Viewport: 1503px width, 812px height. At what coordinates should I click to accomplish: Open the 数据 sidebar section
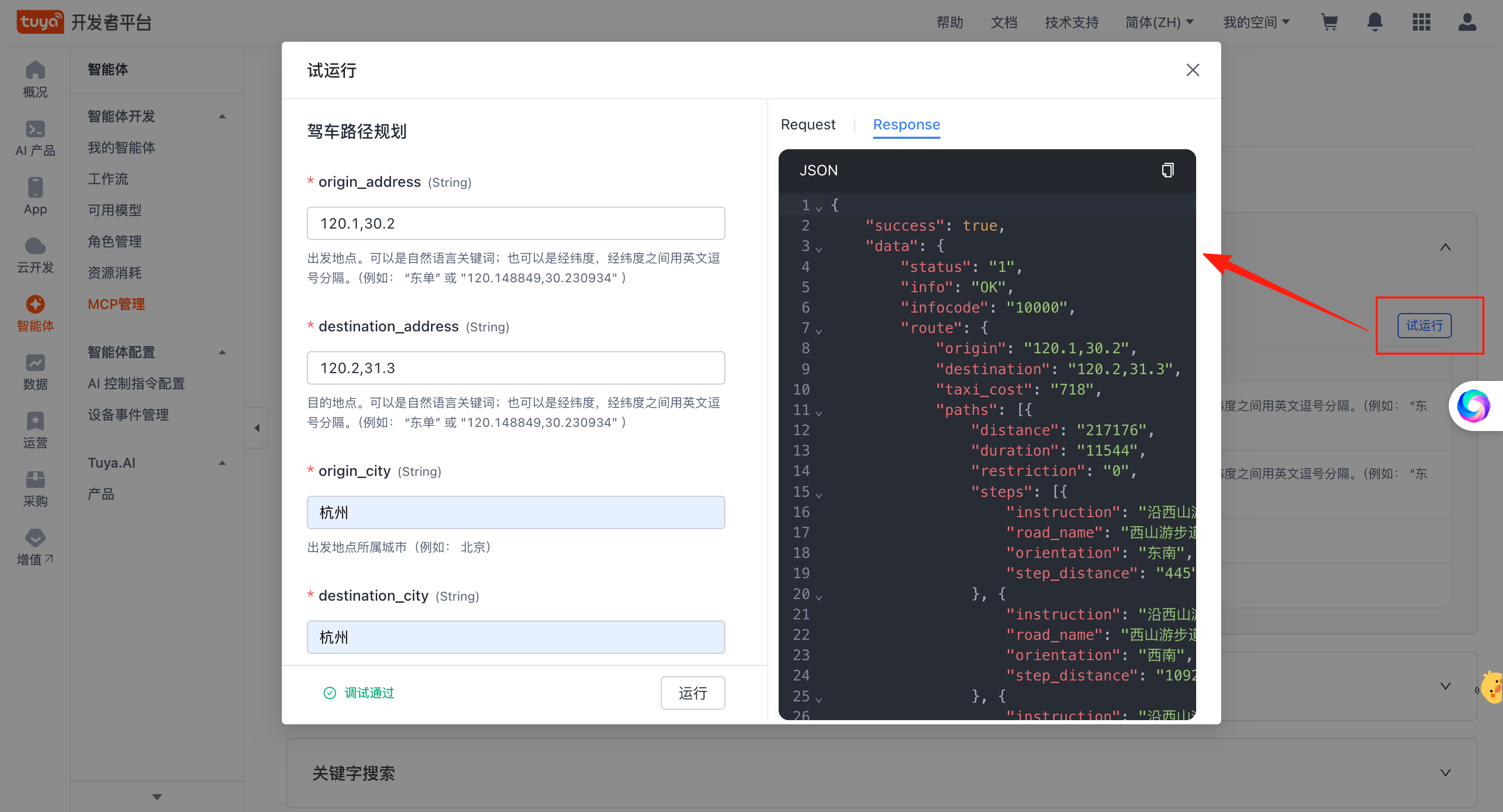click(35, 372)
